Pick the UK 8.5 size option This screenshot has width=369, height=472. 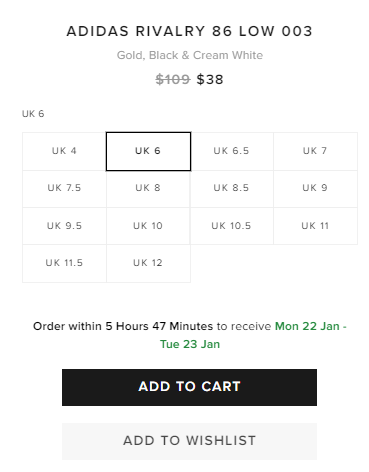click(232, 189)
